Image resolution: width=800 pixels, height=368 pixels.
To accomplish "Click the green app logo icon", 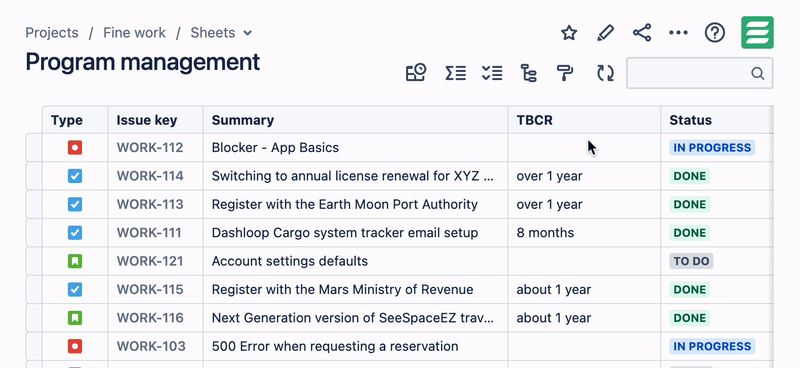I will click(x=757, y=33).
